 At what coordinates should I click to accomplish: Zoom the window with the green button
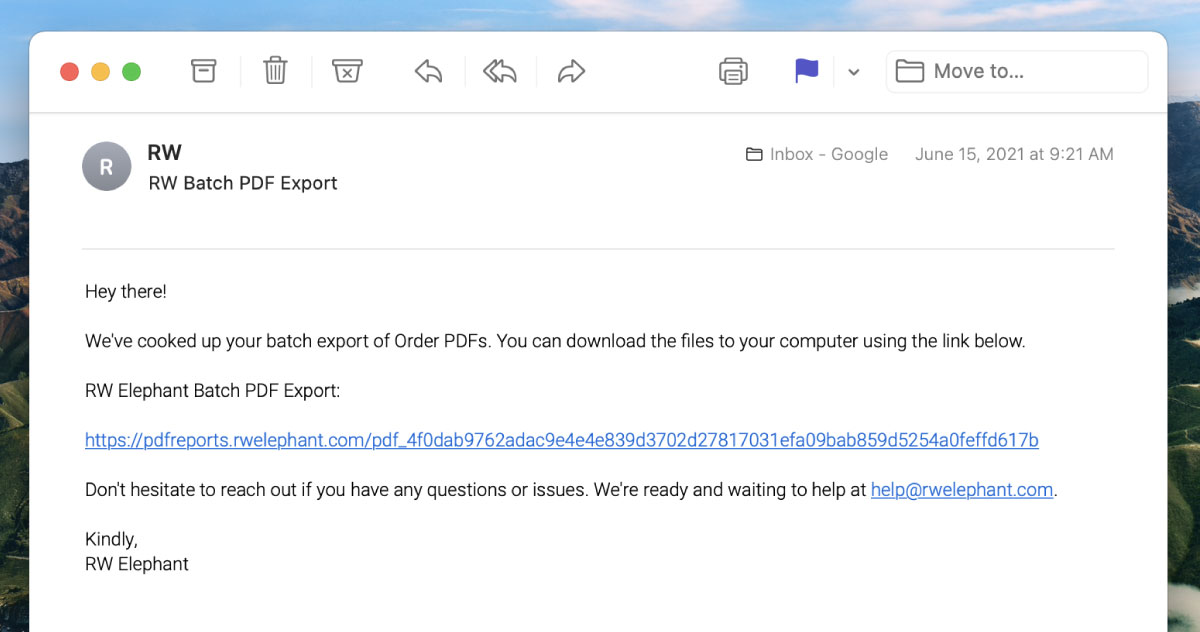[x=131, y=72]
